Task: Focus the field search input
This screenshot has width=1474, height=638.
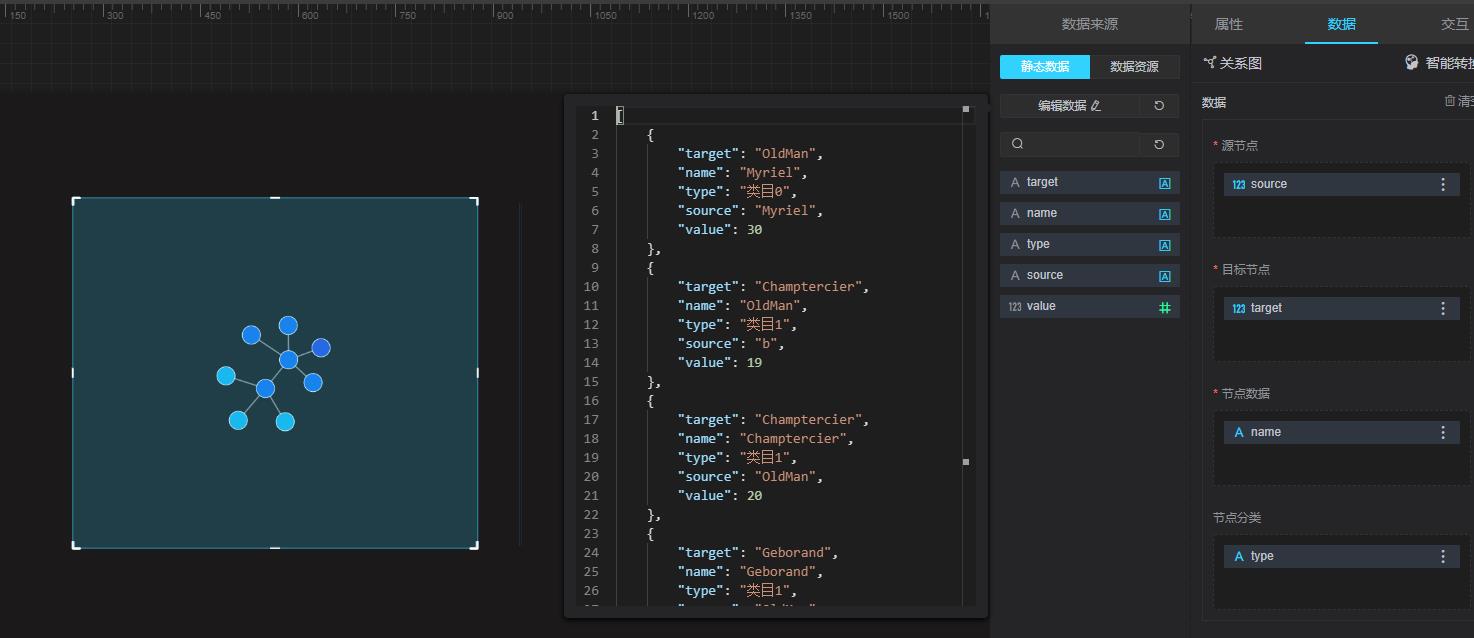Action: (x=1070, y=144)
